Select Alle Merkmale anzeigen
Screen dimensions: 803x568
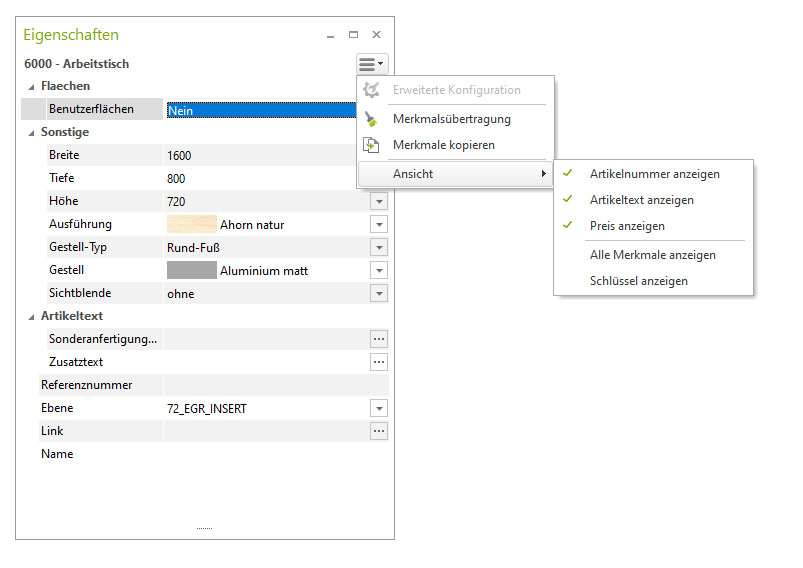coord(652,255)
